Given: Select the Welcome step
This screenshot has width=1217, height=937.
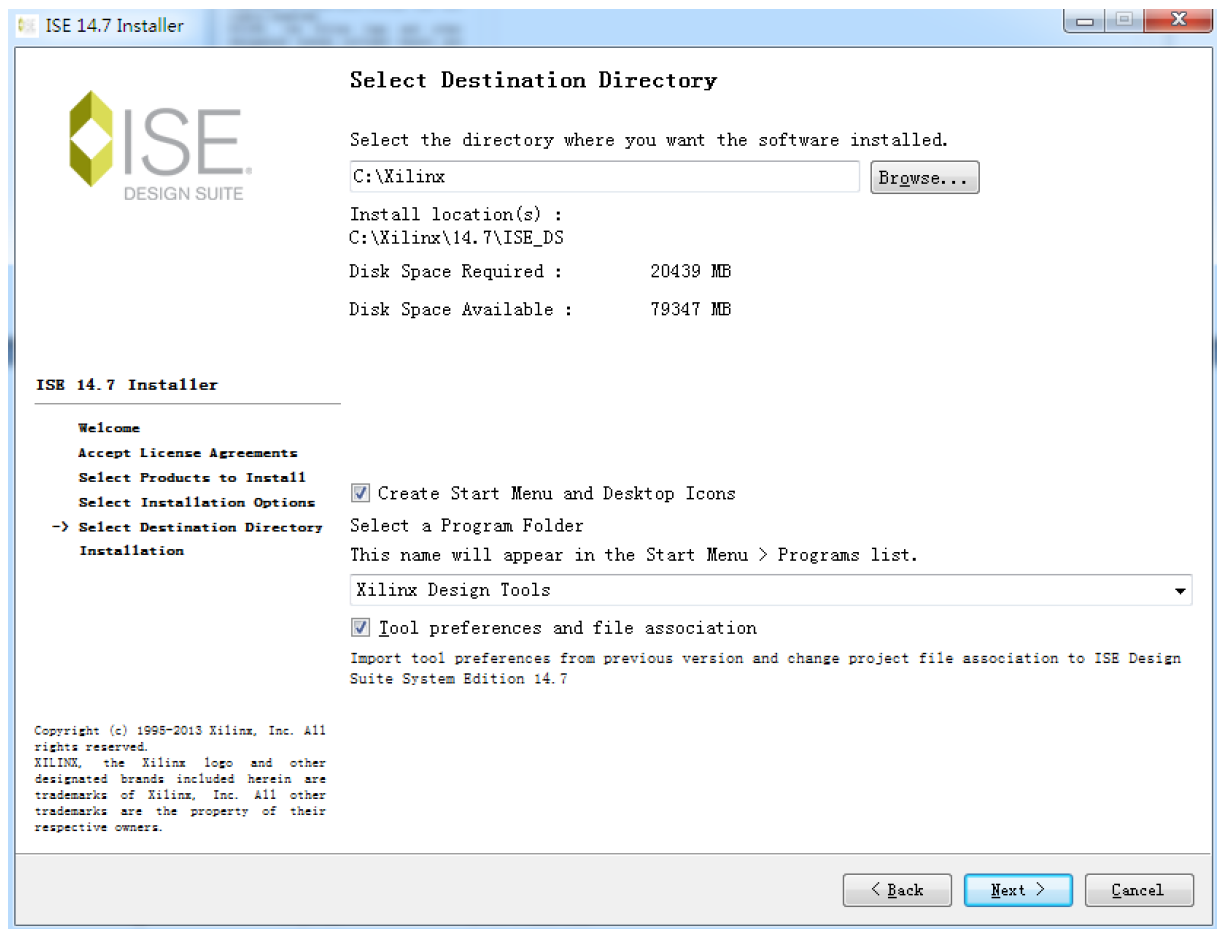Looking at the screenshot, I should click(108, 428).
